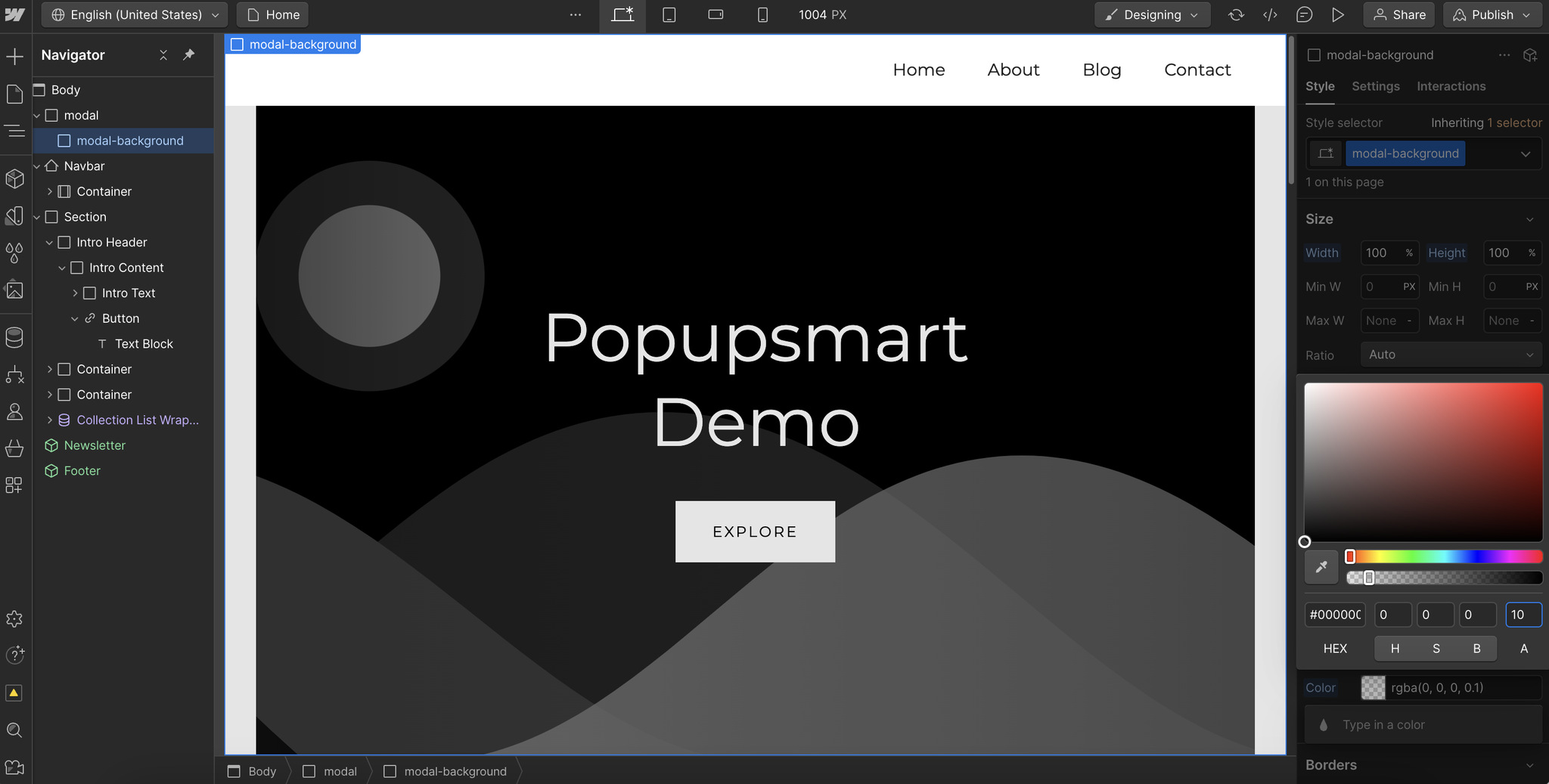Click the Width input field
Image resolution: width=1549 pixels, height=784 pixels.
coord(1389,253)
